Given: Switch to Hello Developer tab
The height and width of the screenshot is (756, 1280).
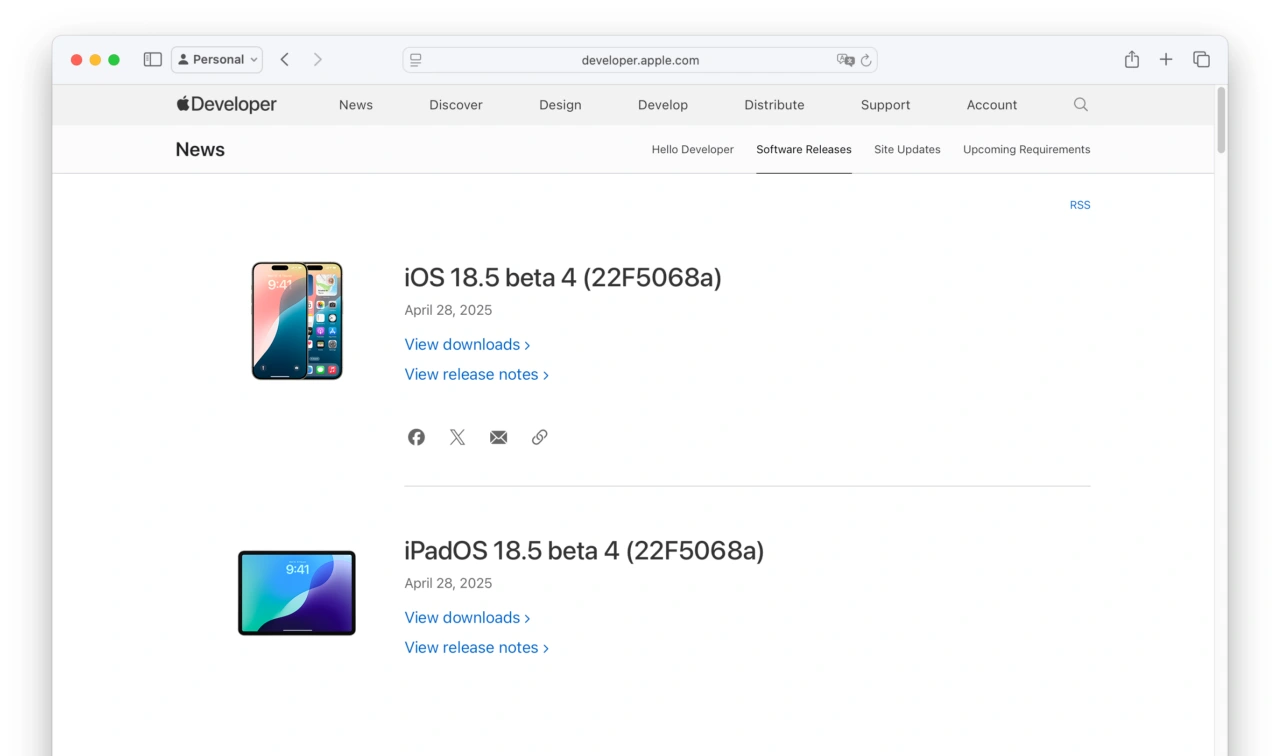Looking at the screenshot, I should pyautogui.click(x=692, y=150).
